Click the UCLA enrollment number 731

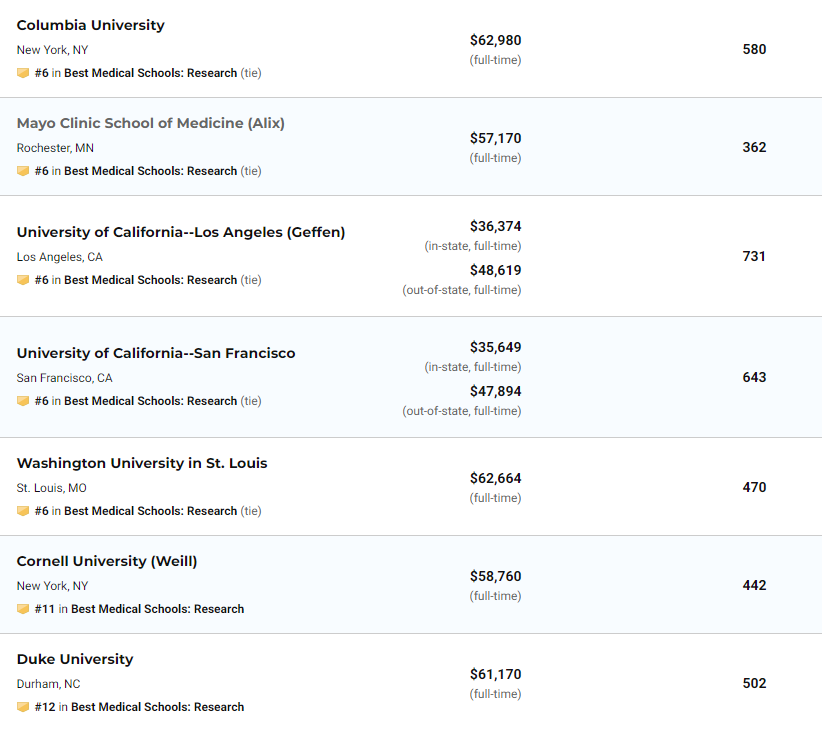pos(754,256)
